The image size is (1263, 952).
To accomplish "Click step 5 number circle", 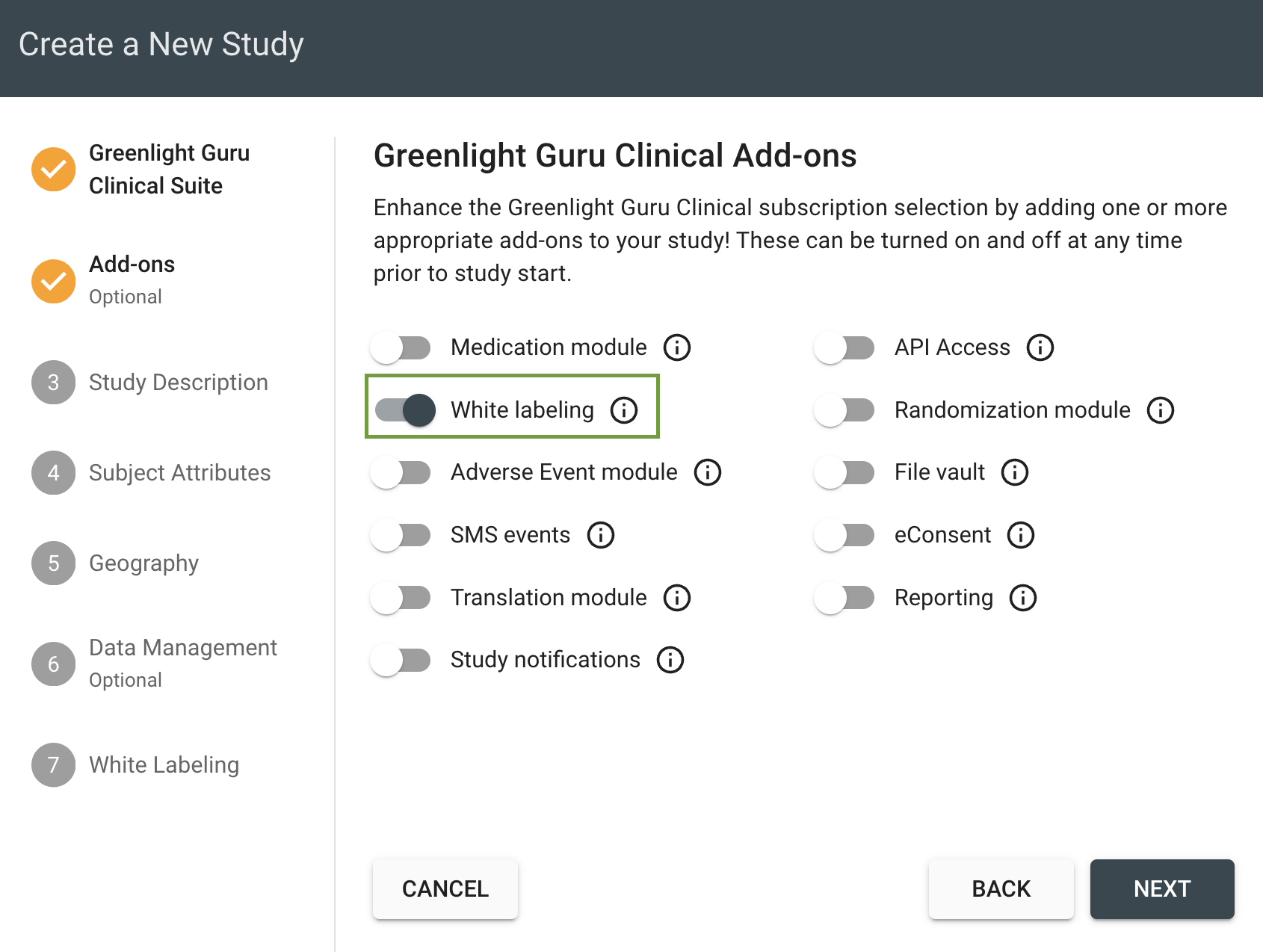I will [x=53, y=563].
